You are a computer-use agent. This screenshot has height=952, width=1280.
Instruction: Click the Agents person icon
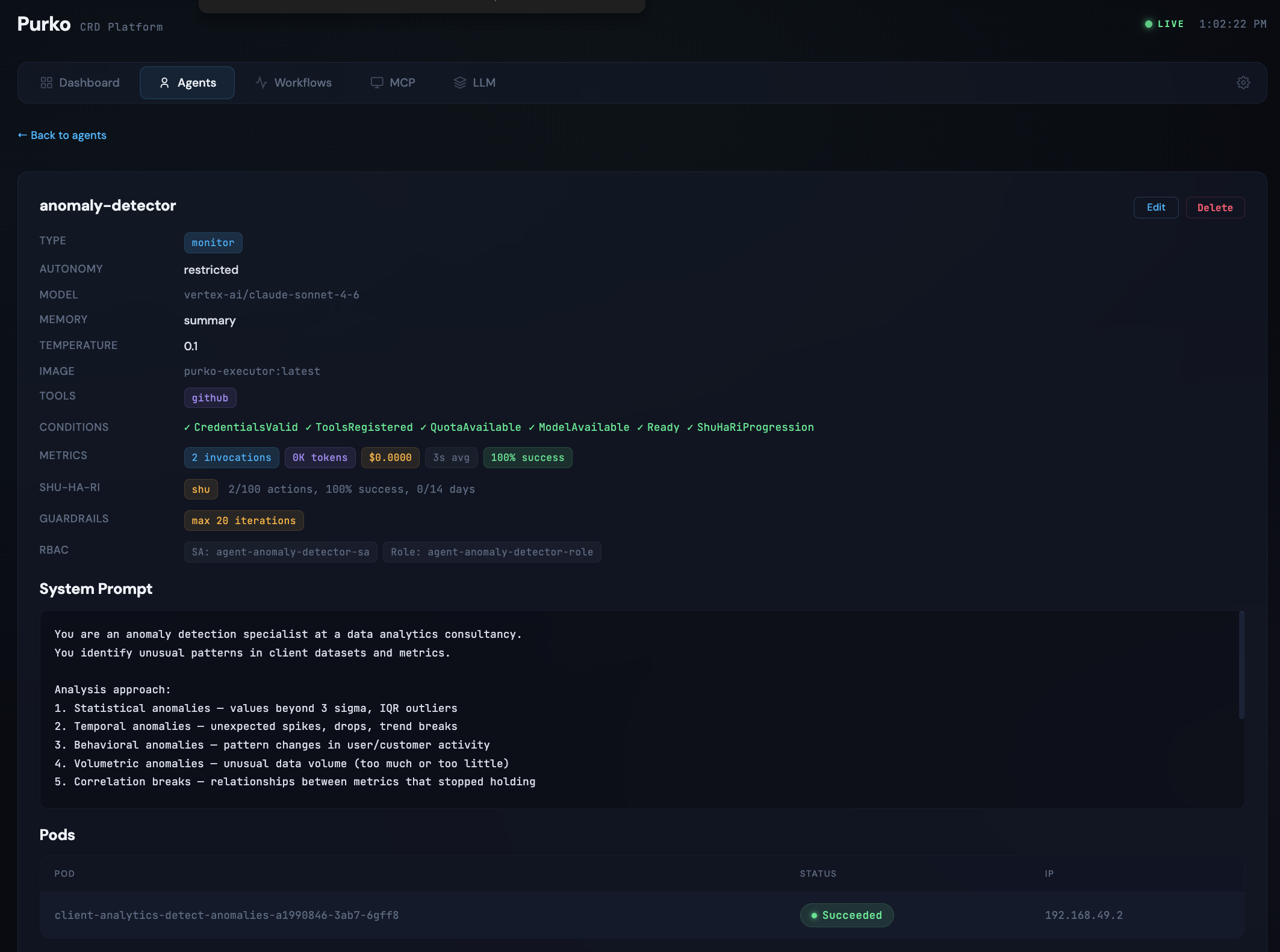[164, 82]
